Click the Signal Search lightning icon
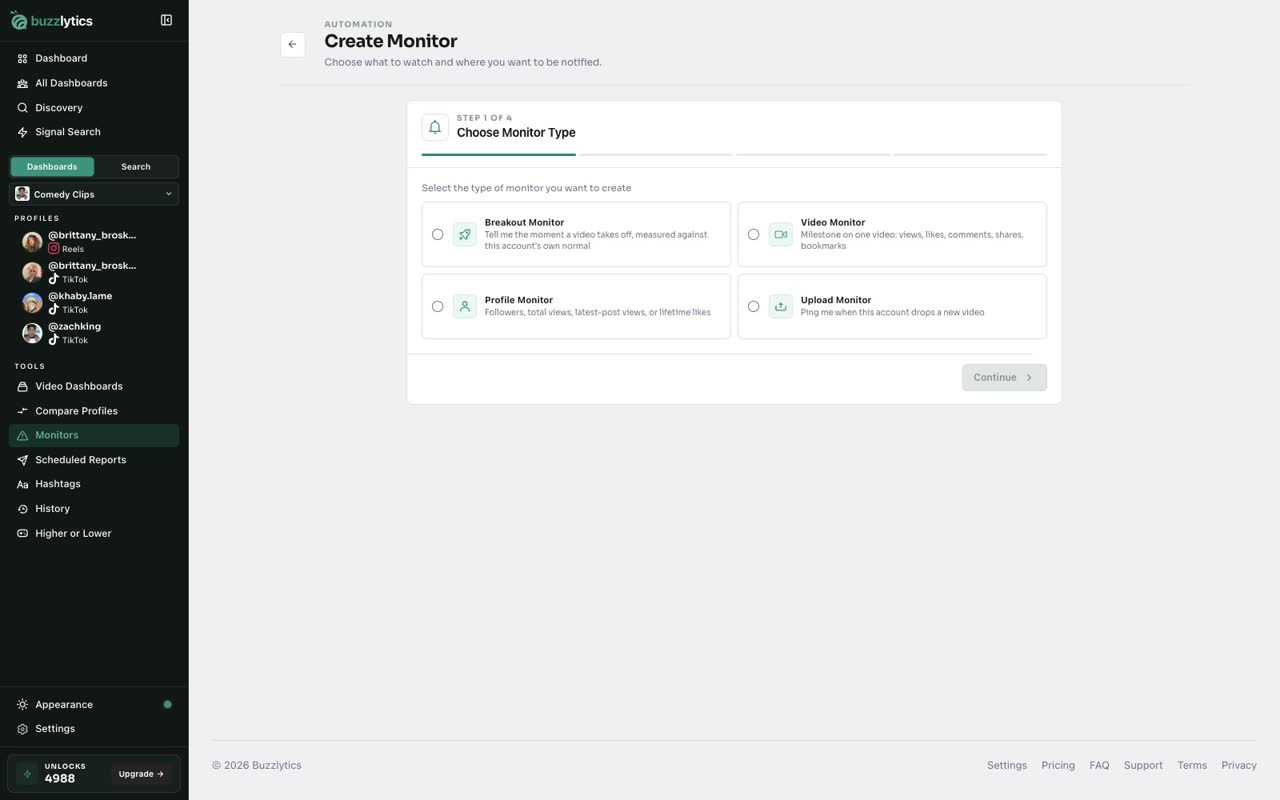The image size is (1280, 800). click(22, 132)
